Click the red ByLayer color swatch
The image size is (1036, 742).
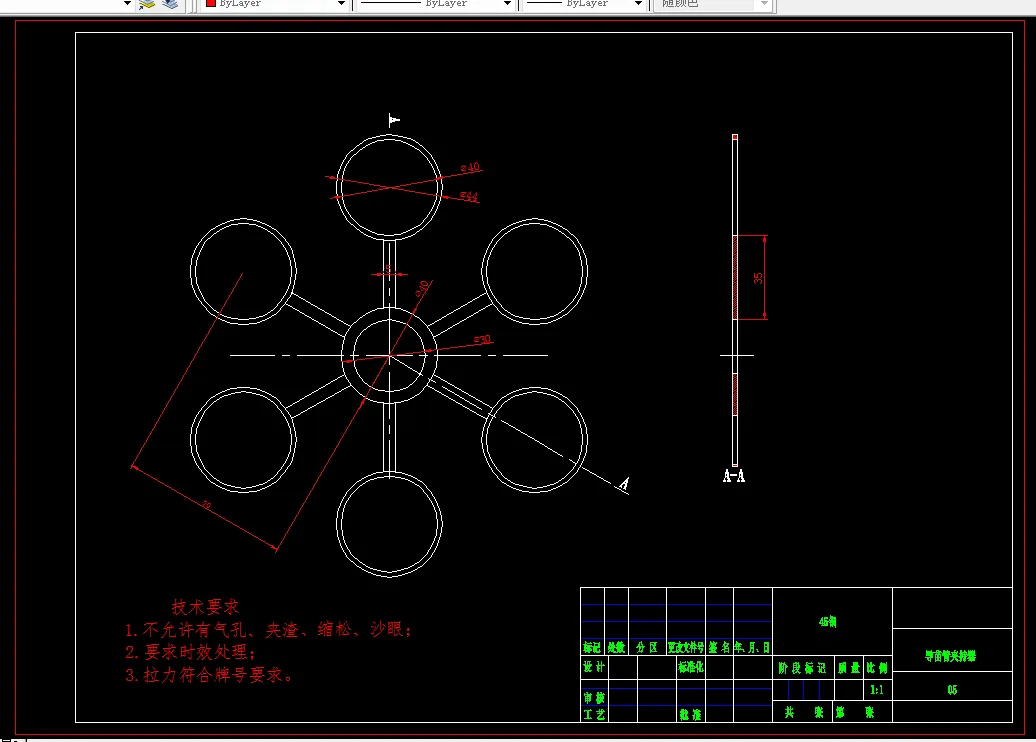click(x=211, y=3)
